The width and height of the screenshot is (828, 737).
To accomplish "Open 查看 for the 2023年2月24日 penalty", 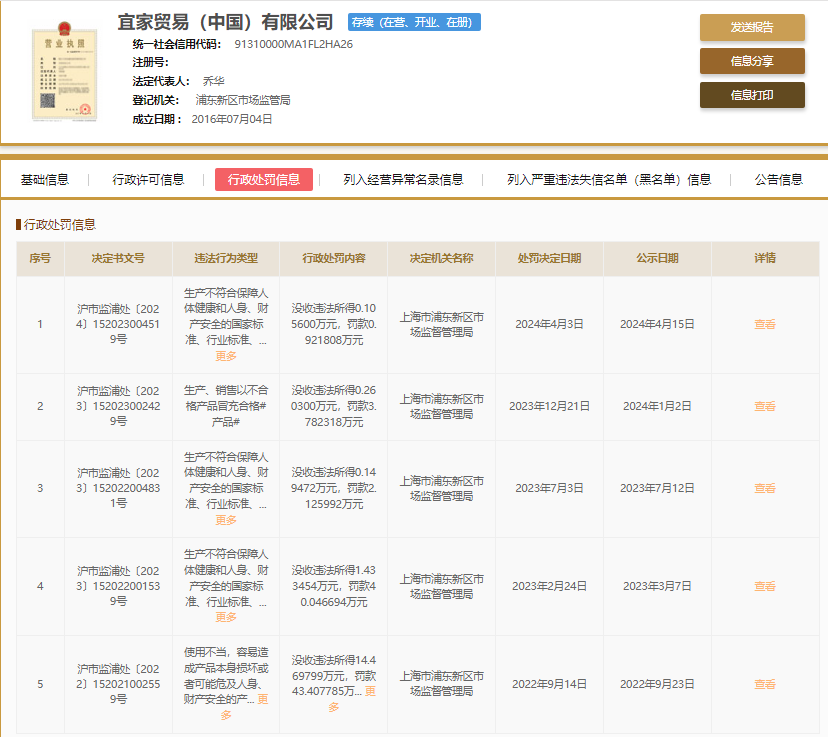I will [x=765, y=586].
